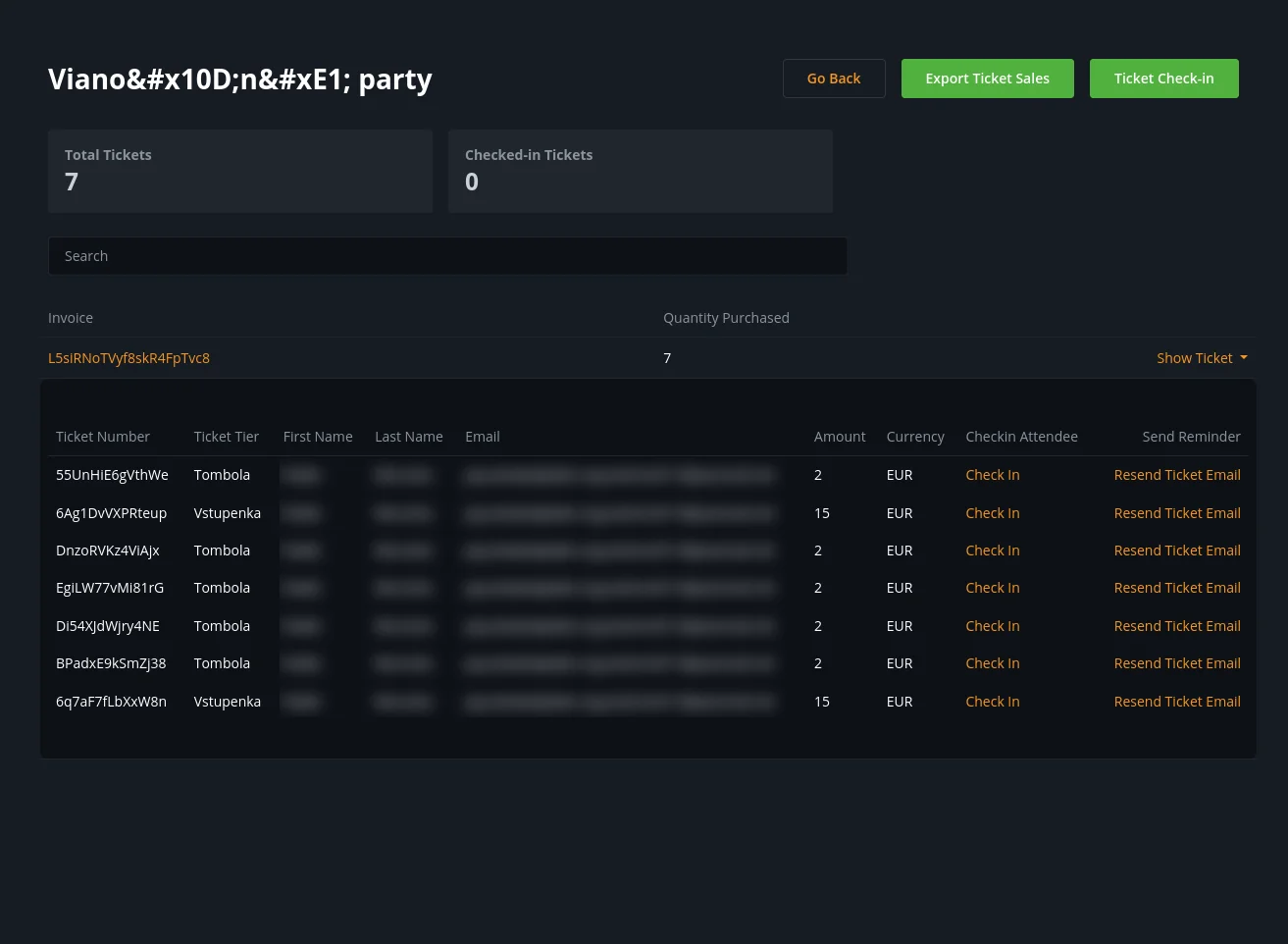Resend ticket email for 55UnHiE6gVthWe

coord(1176,475)
